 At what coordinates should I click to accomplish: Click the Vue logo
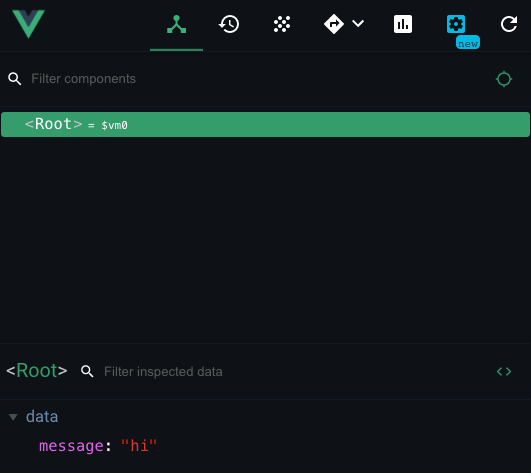click(x=28, y=24)
